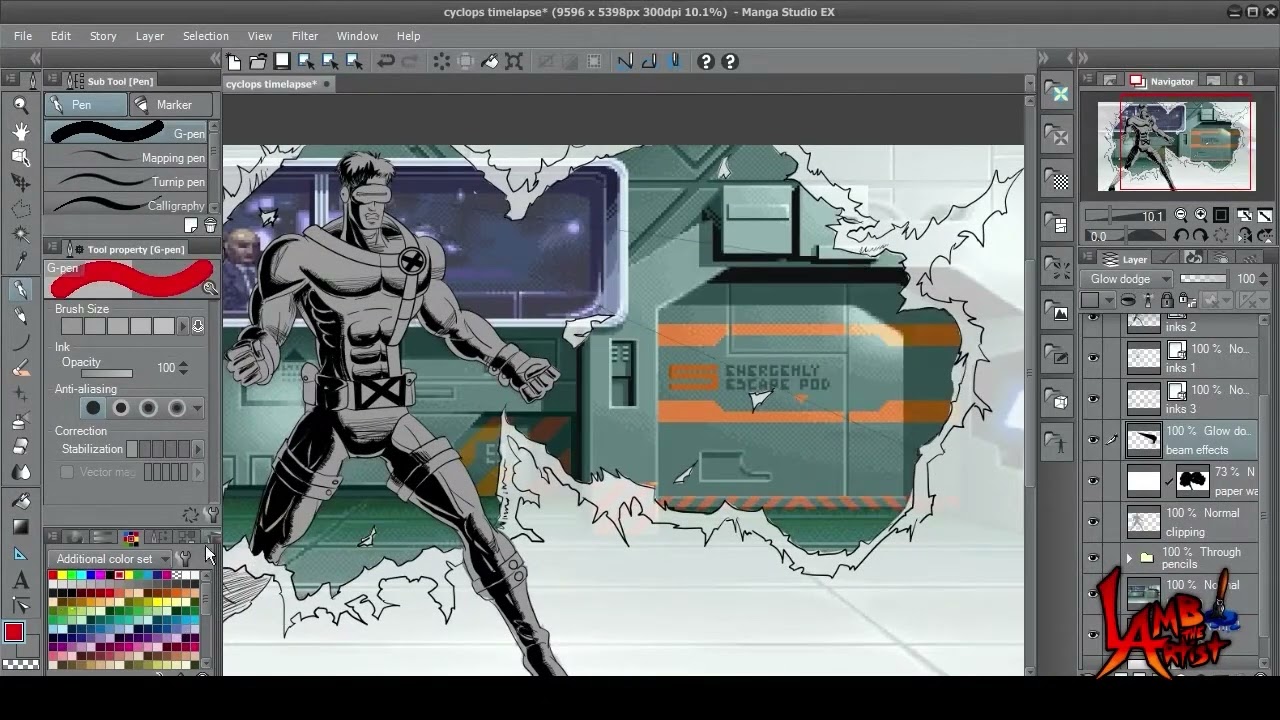Open the Additional color set dropdown
Image resolution: width=1280 pixels, height=720 pixels.
(112, 559)
